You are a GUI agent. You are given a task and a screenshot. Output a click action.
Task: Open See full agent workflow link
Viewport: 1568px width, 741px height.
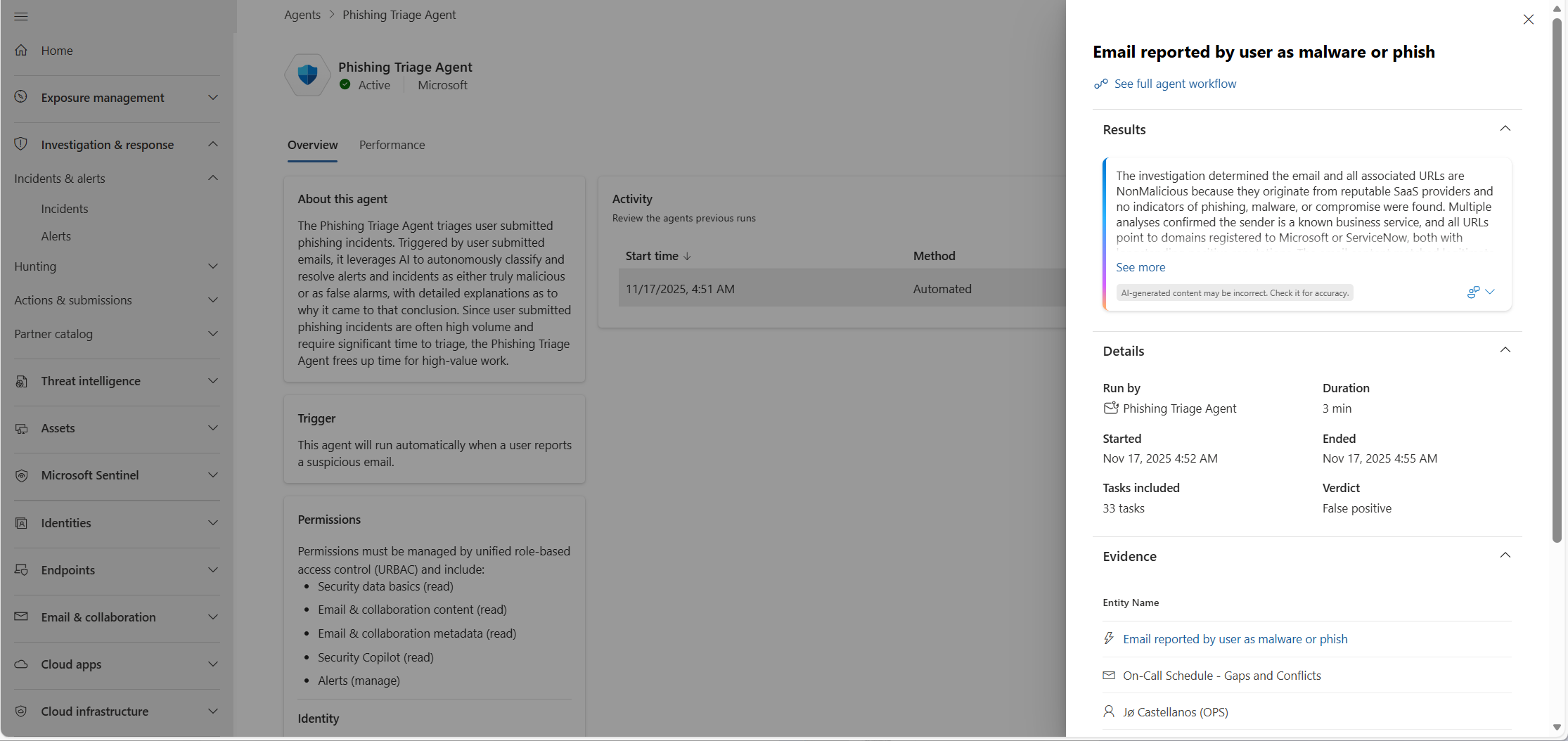(1176, 84)
